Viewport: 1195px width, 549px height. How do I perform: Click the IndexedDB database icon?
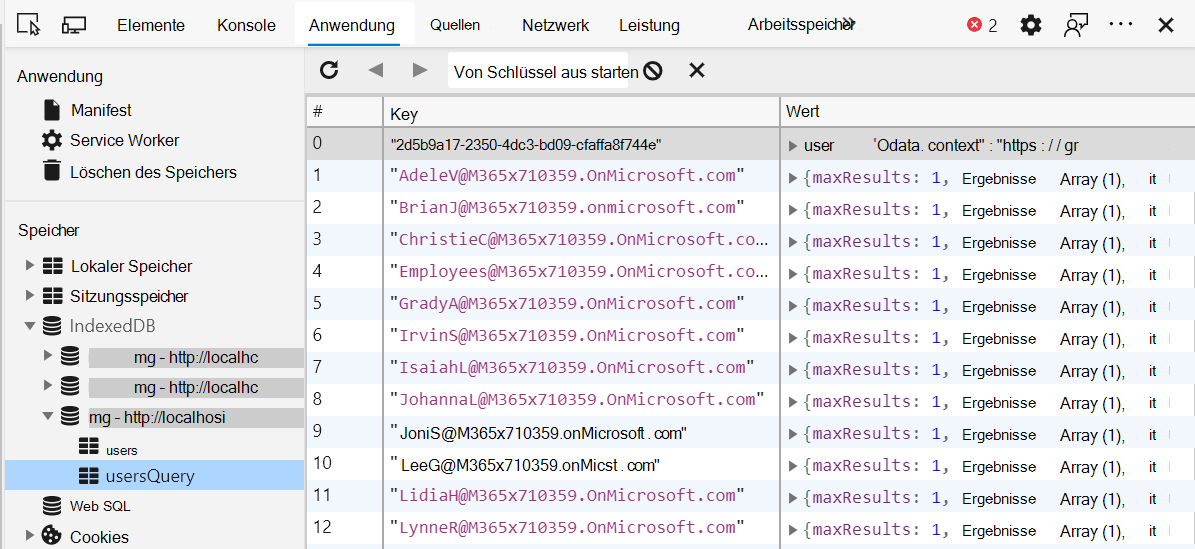pos(52,326)
